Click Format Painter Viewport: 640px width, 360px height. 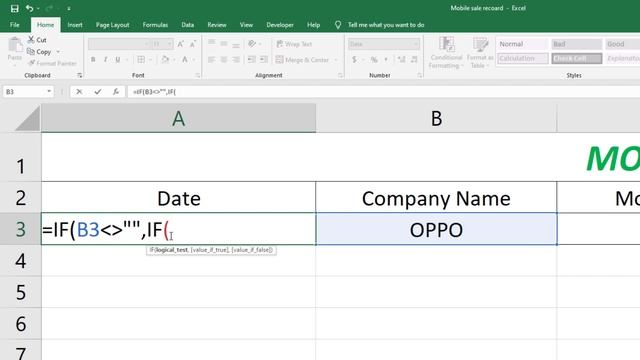pyautogui.click(x=52, y=63)
